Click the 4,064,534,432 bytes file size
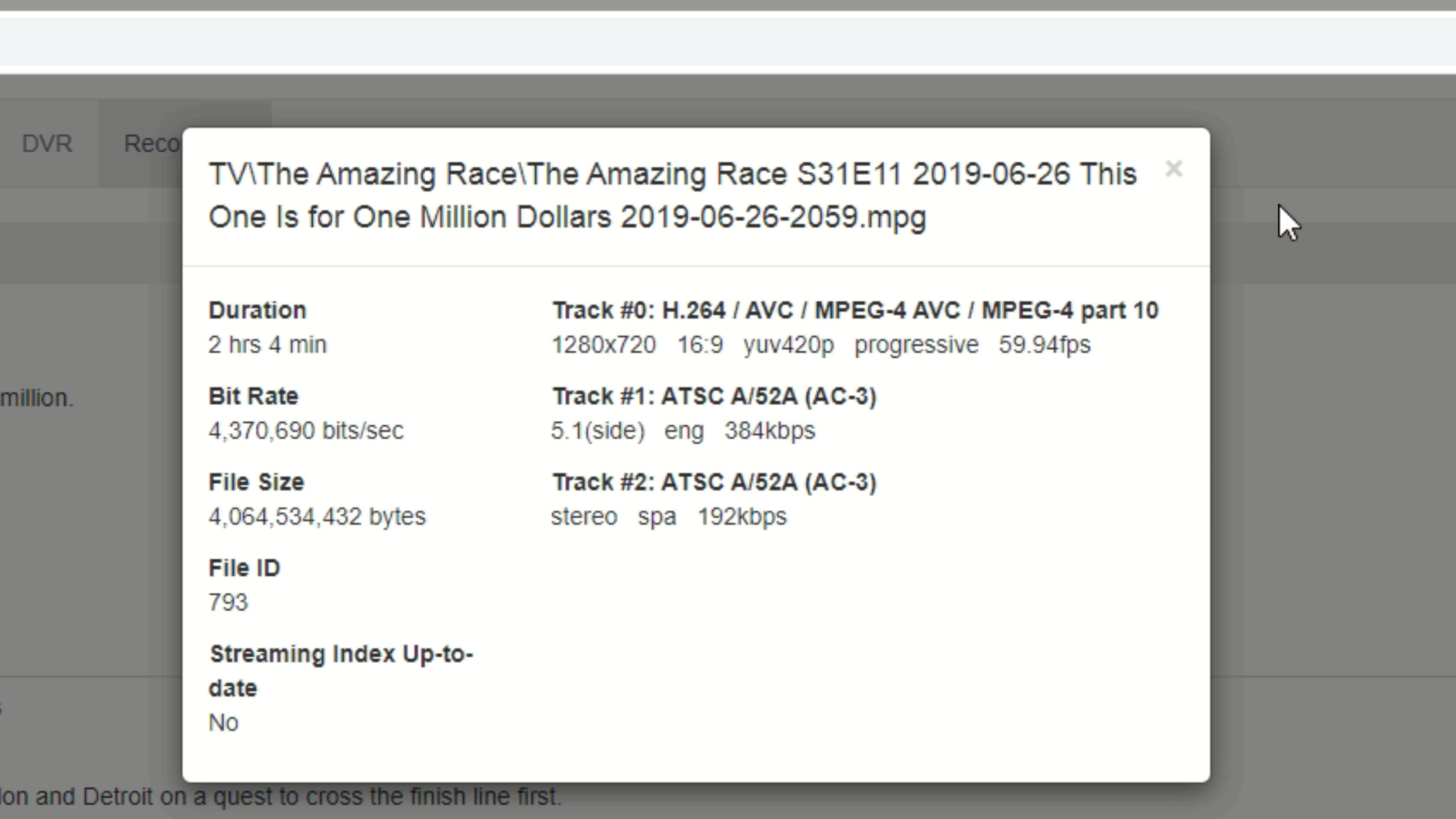Viewport: 1456px width, 819px height. [x=317, y=516]
